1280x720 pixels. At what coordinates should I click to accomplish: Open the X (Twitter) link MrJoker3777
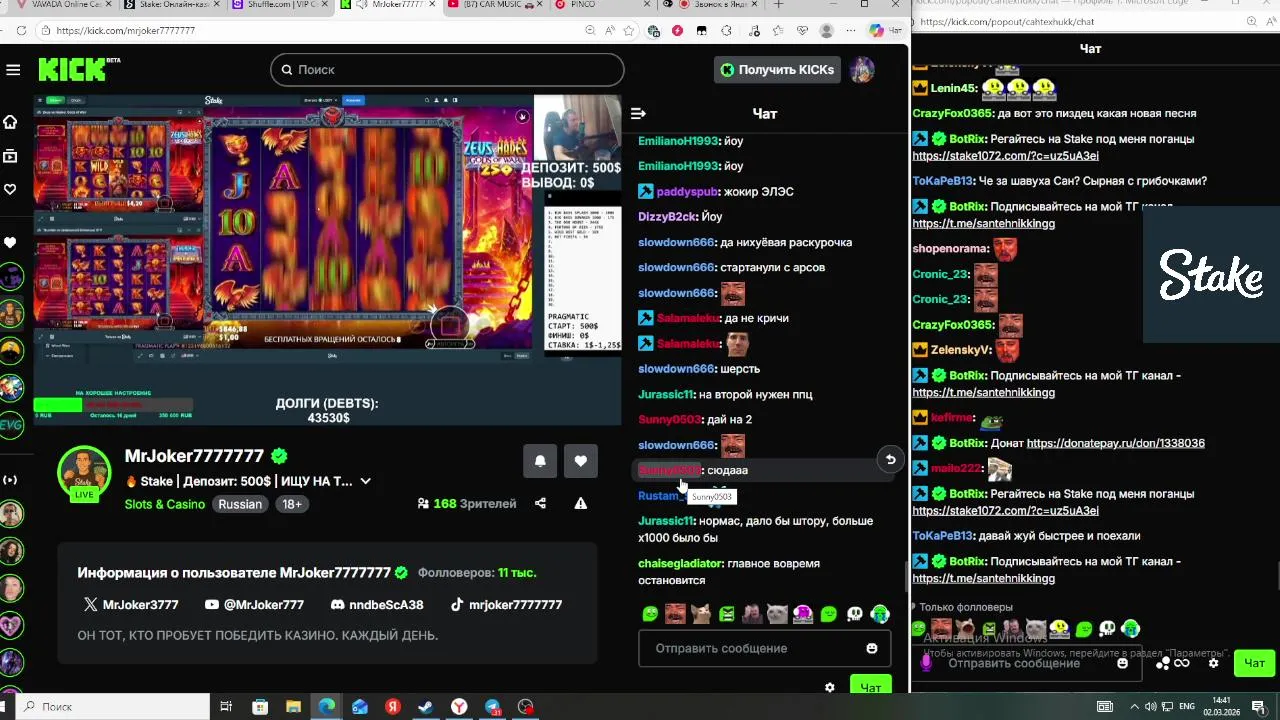click(131, 605)
